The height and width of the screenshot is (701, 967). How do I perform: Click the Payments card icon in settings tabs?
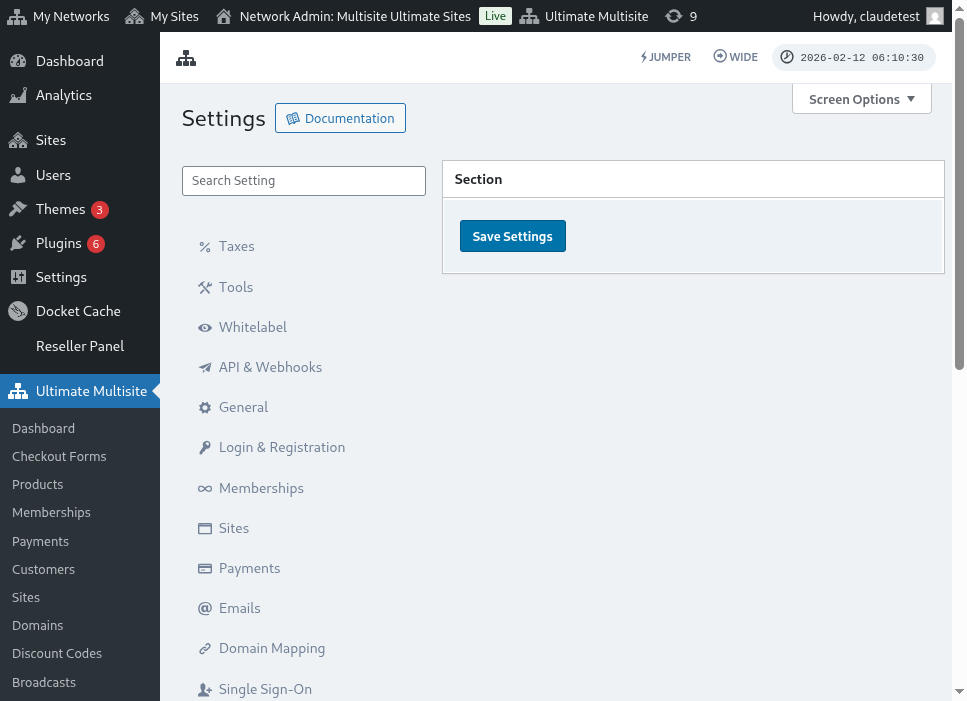click(x=205, y=568)
